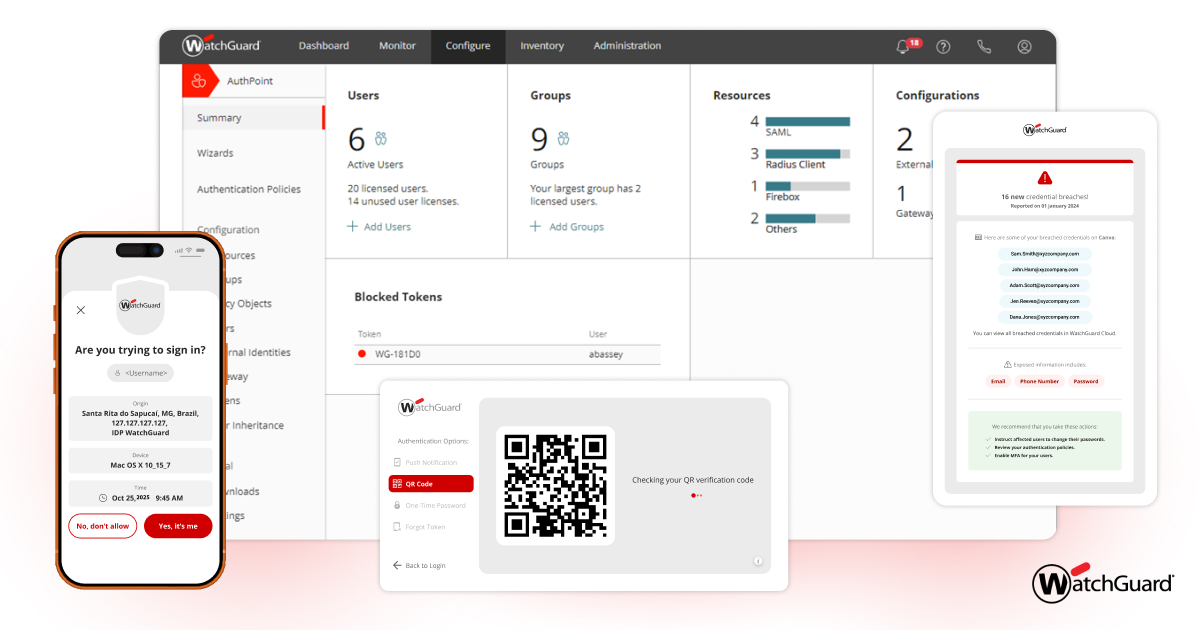Click the QR code image
Image resolution: width=1200 pixels, height=630 pixels.
tap(555, 485)
